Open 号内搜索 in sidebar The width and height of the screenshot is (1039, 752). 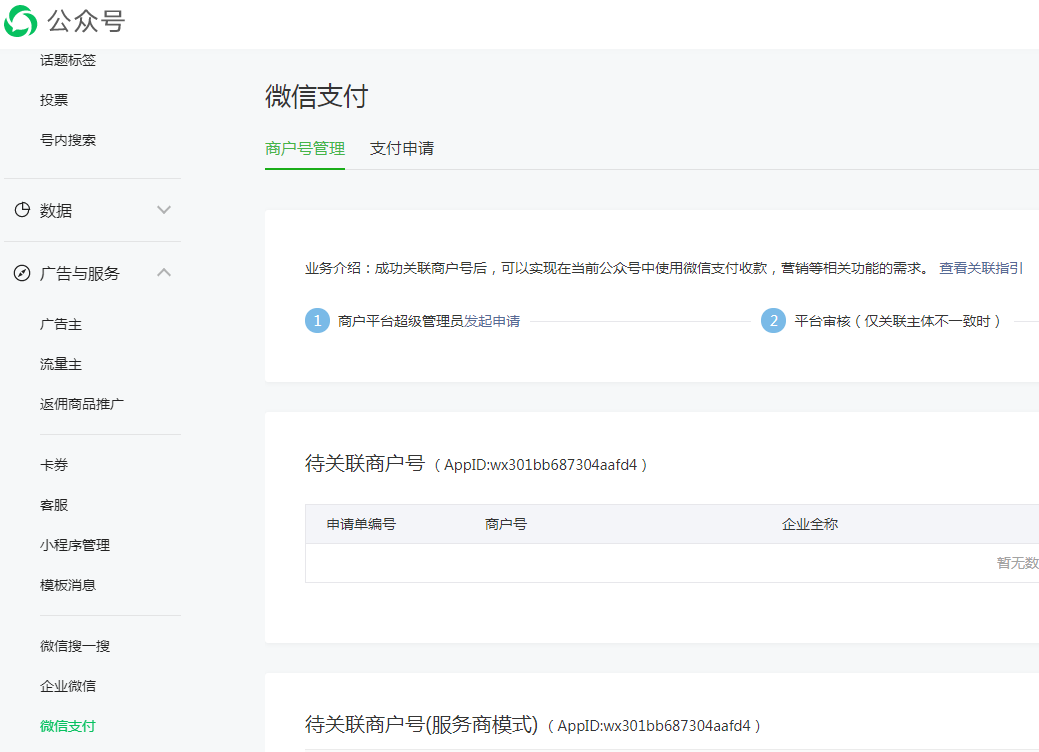click(68, 140)
